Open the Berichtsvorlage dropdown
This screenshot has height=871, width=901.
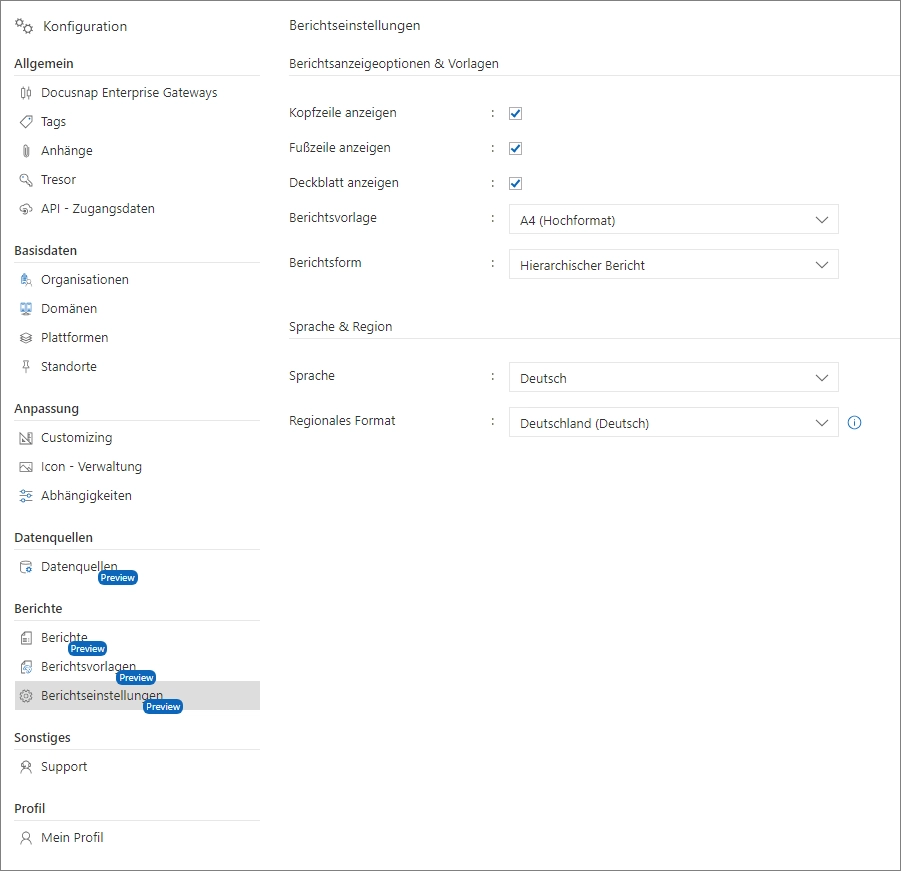(x=673, y=220)
